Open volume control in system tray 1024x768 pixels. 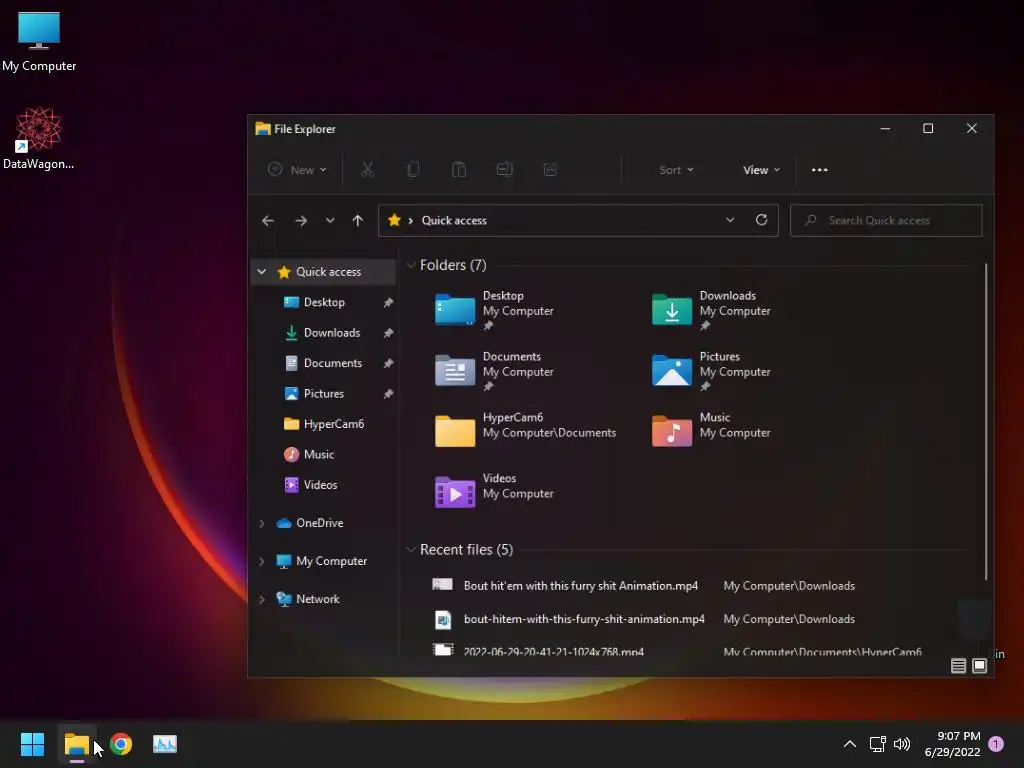[902, 744]
